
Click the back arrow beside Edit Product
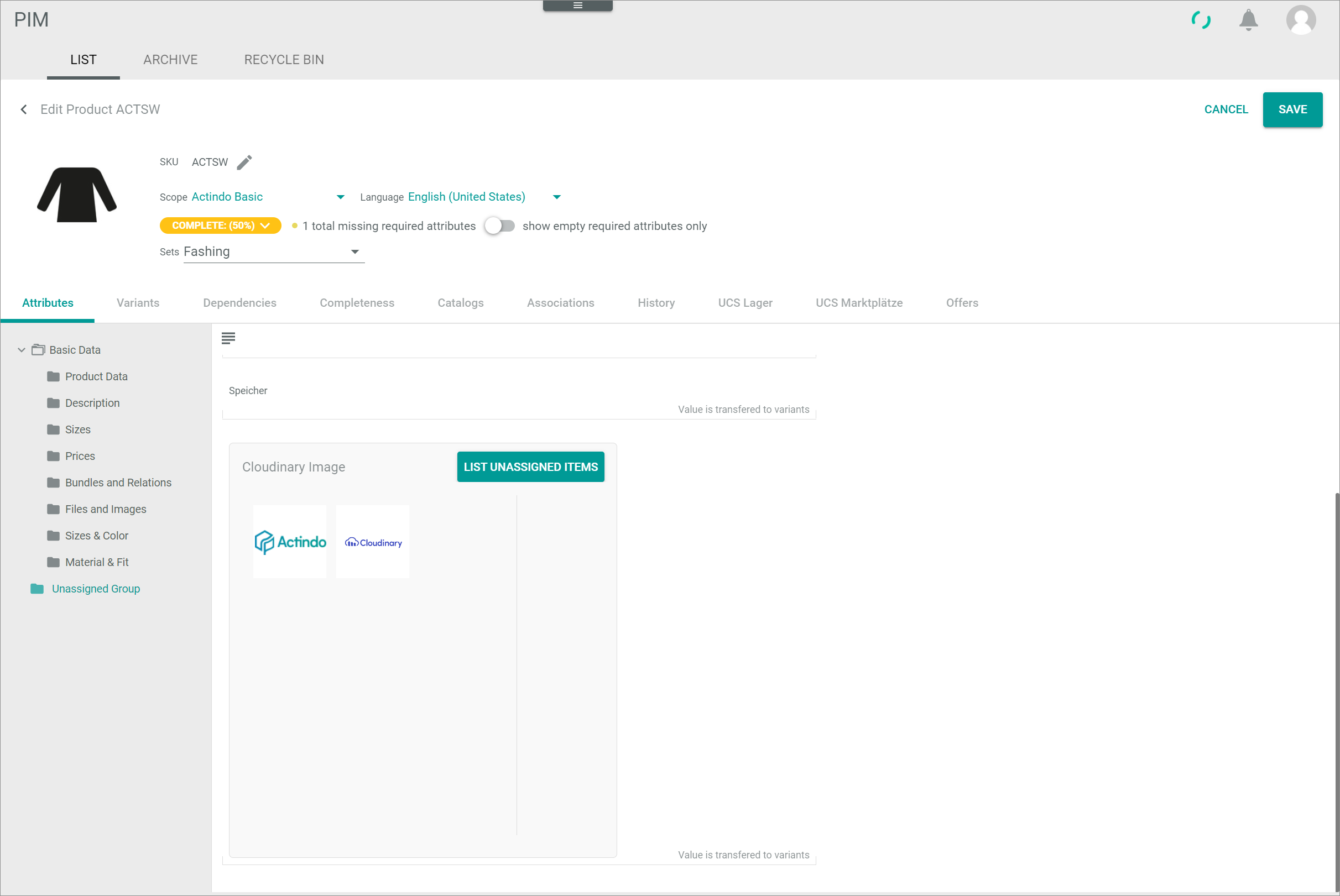23,109
